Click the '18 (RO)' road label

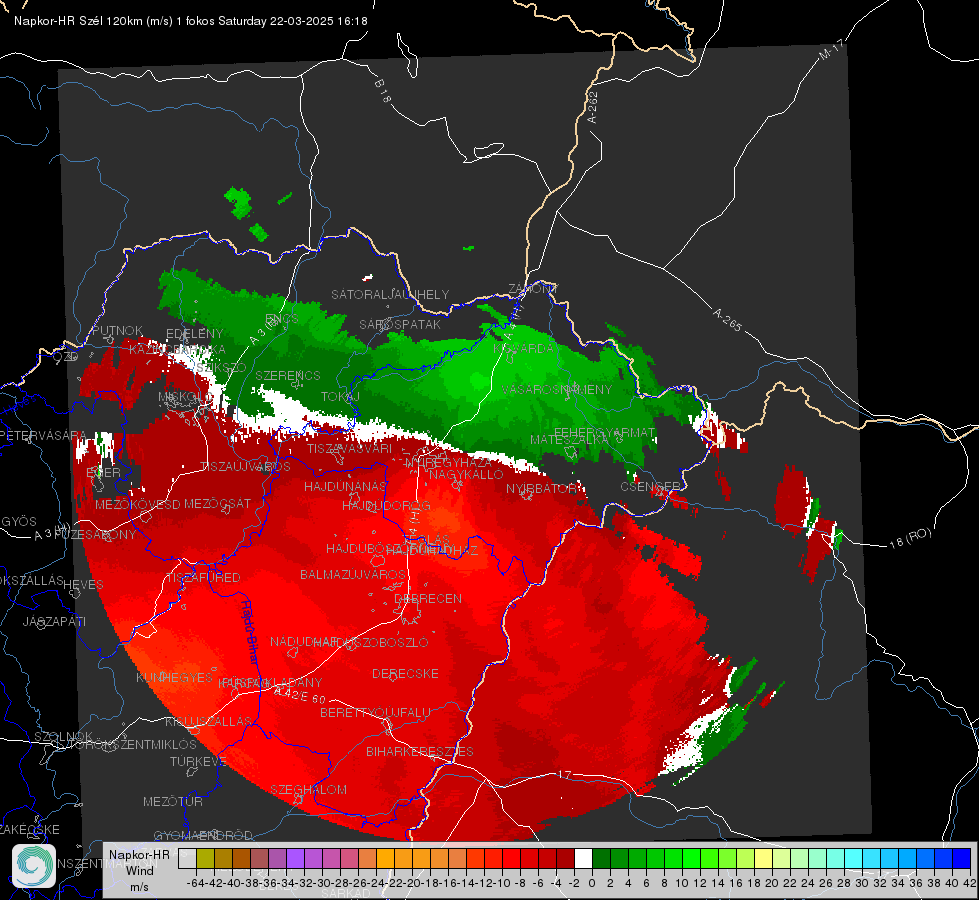click(x=910, y=538)
